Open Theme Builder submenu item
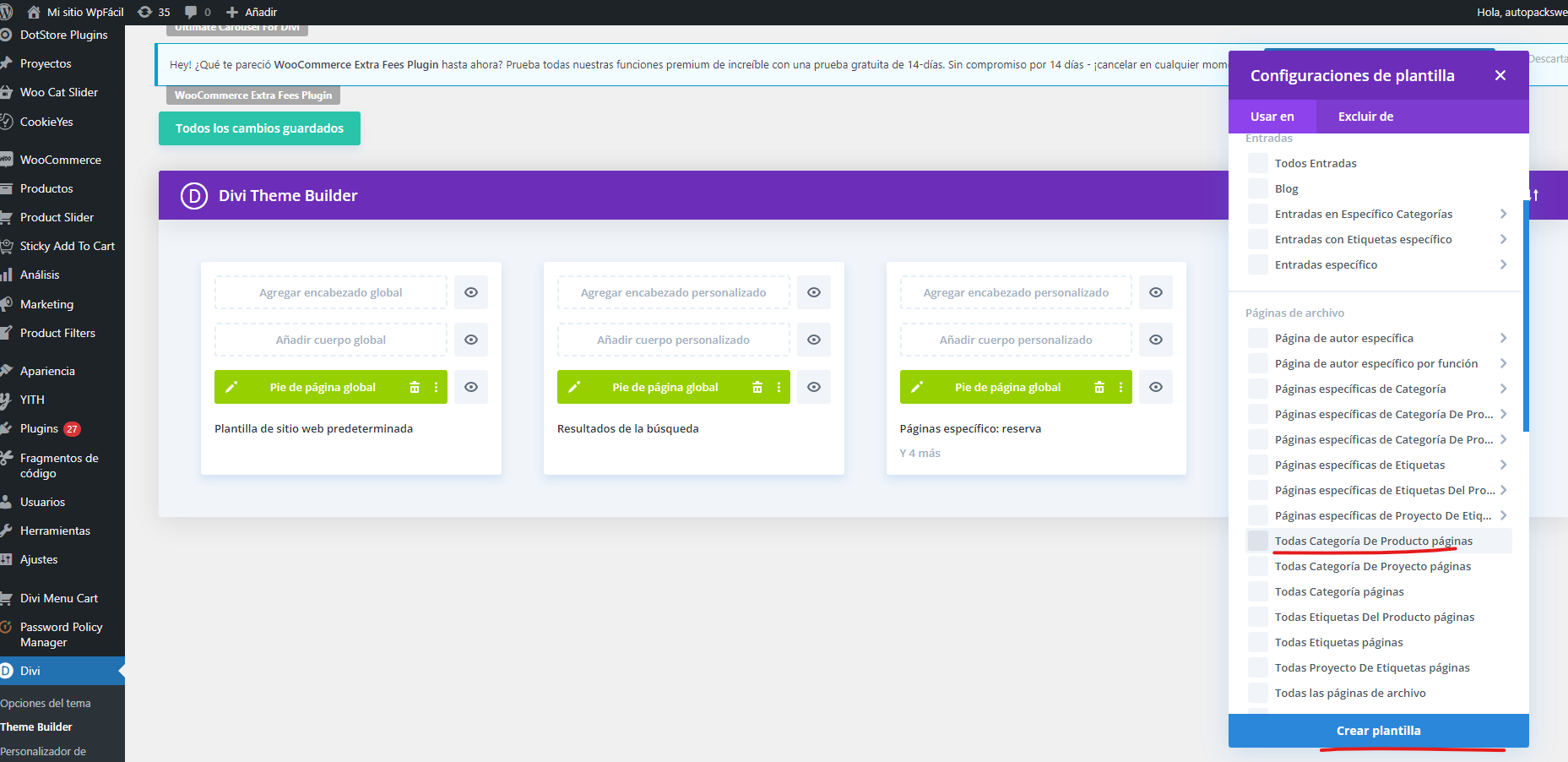The height and width of the screenshot is (762, 1568). (36, 727)
